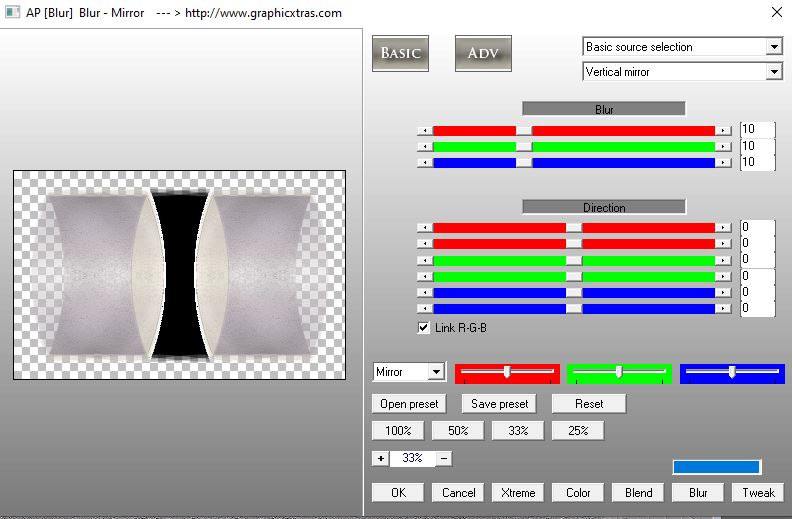
Task: Click first red Direction value field
Action: tap(757, 227)
